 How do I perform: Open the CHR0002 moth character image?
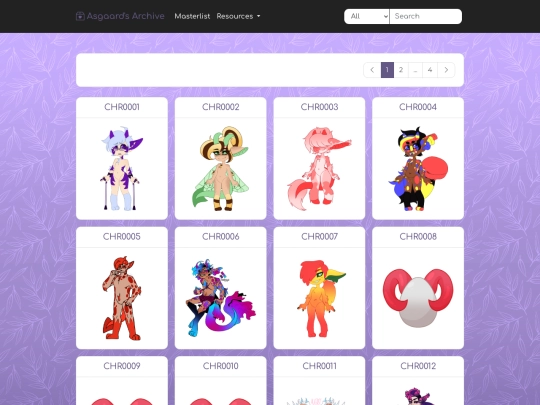[220, 169]
